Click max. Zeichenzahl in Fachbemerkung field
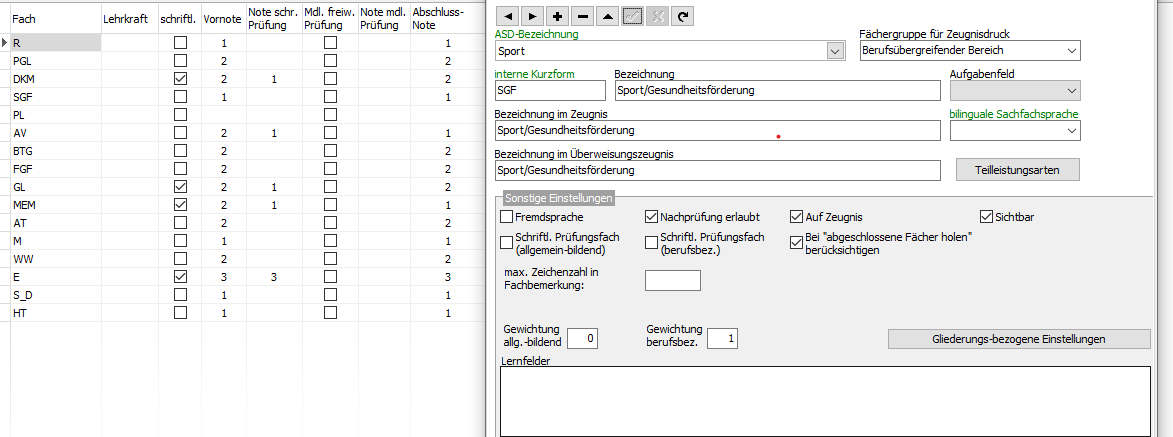Viewport: 1173px width, 437px height. coord(673,281)
